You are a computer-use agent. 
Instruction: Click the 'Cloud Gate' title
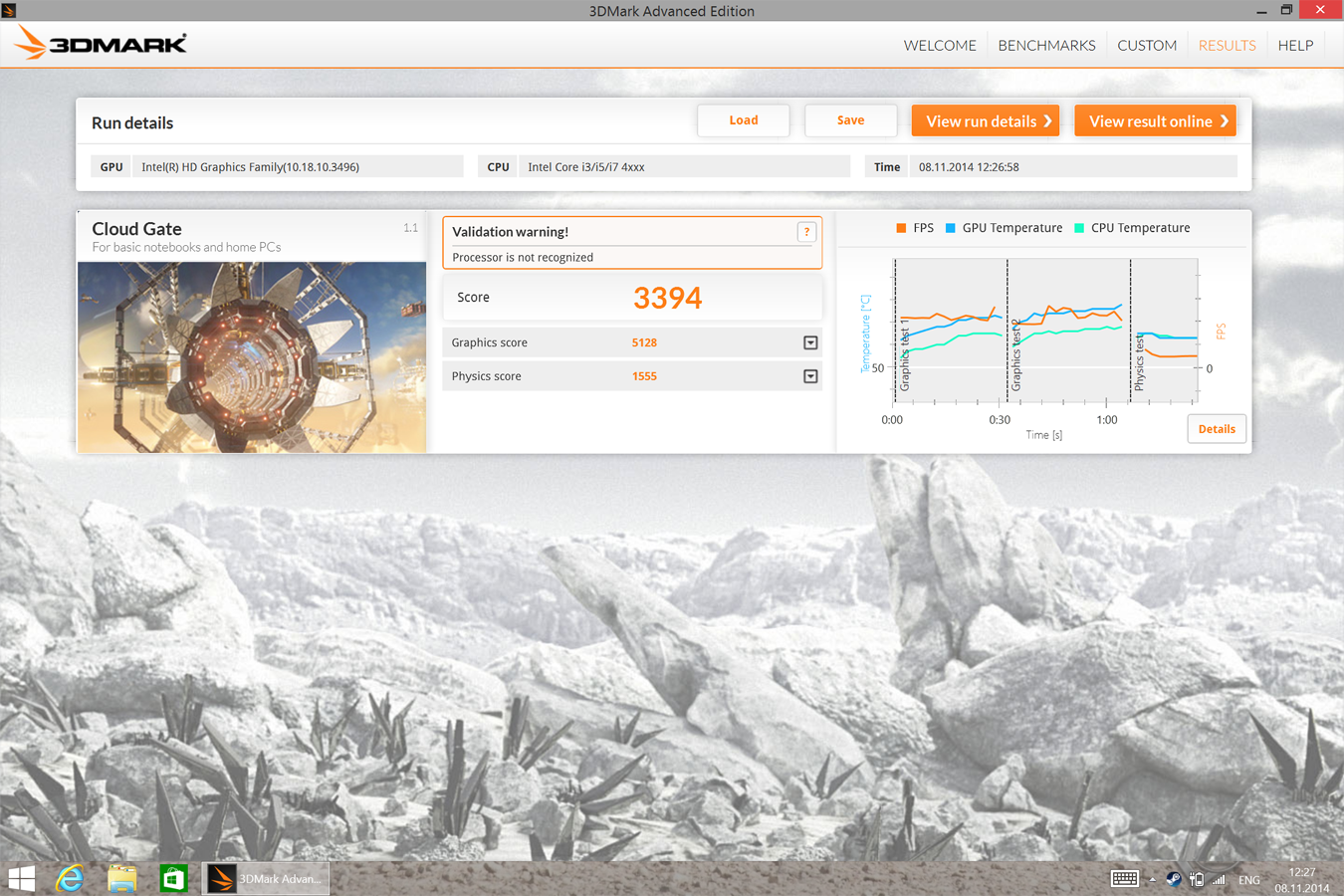136,229
